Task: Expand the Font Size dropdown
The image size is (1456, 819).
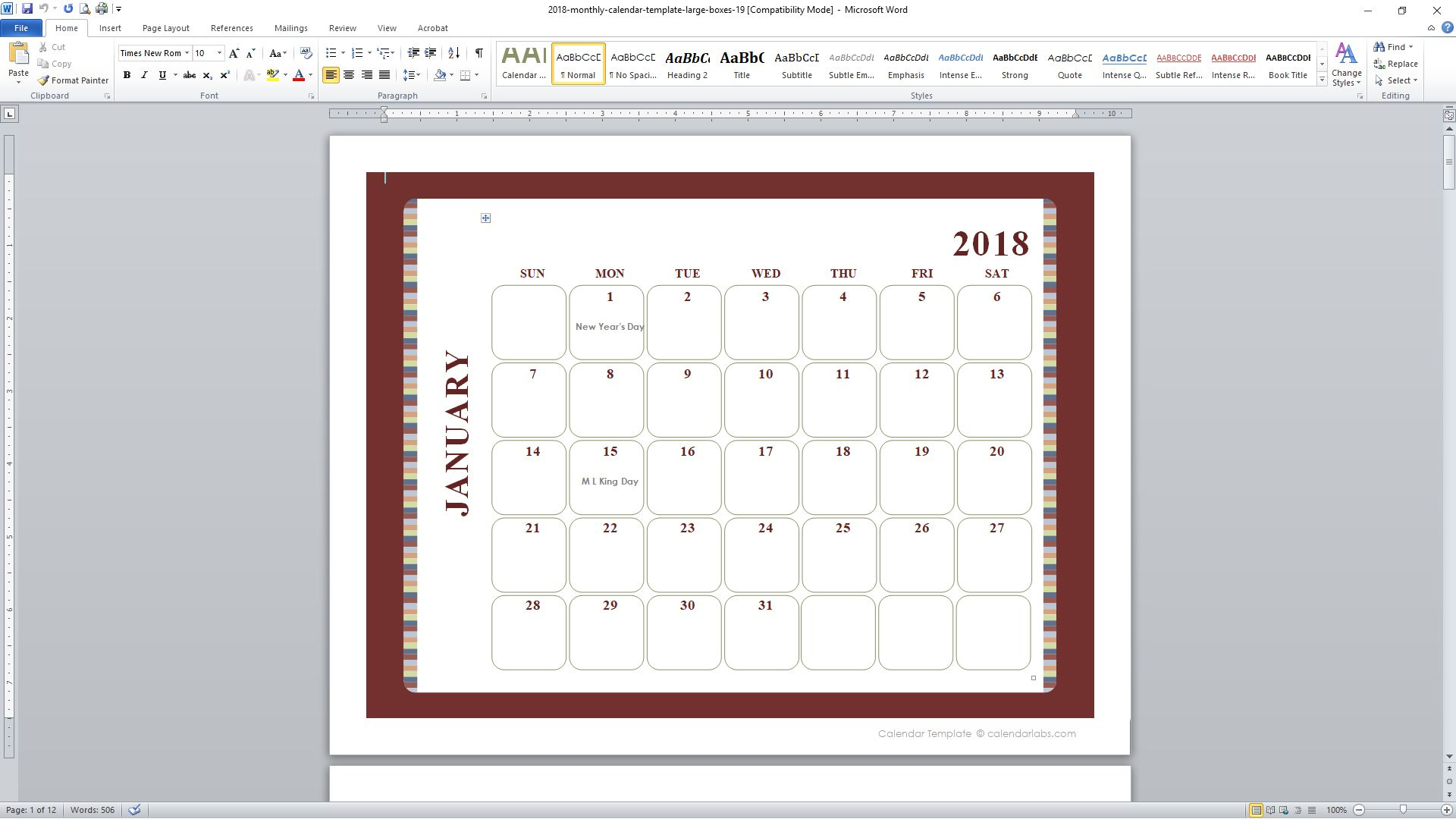Action: (219, 54)
